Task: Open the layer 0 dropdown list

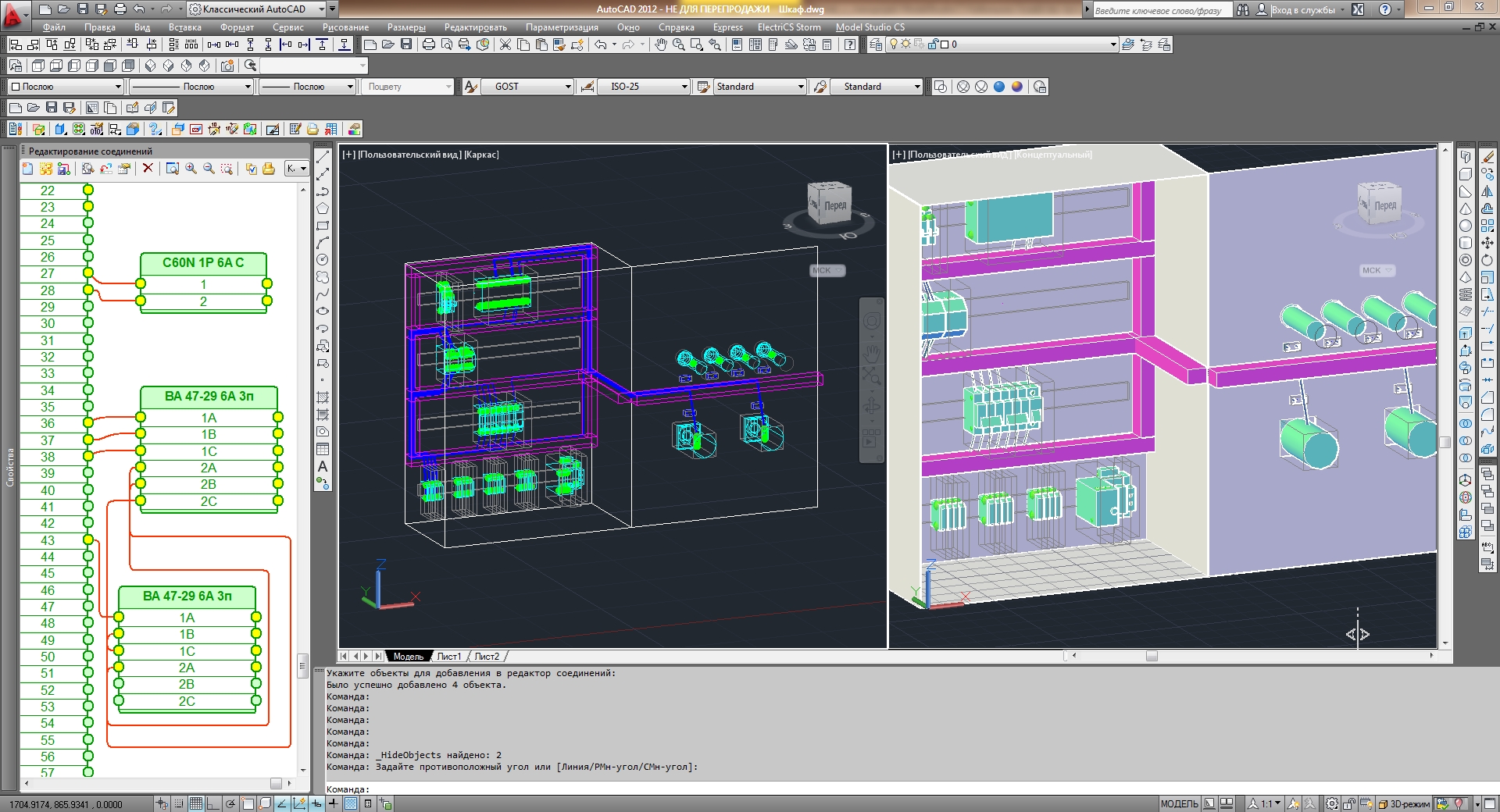Action: pyautogui.click(x=1113, y=45)
